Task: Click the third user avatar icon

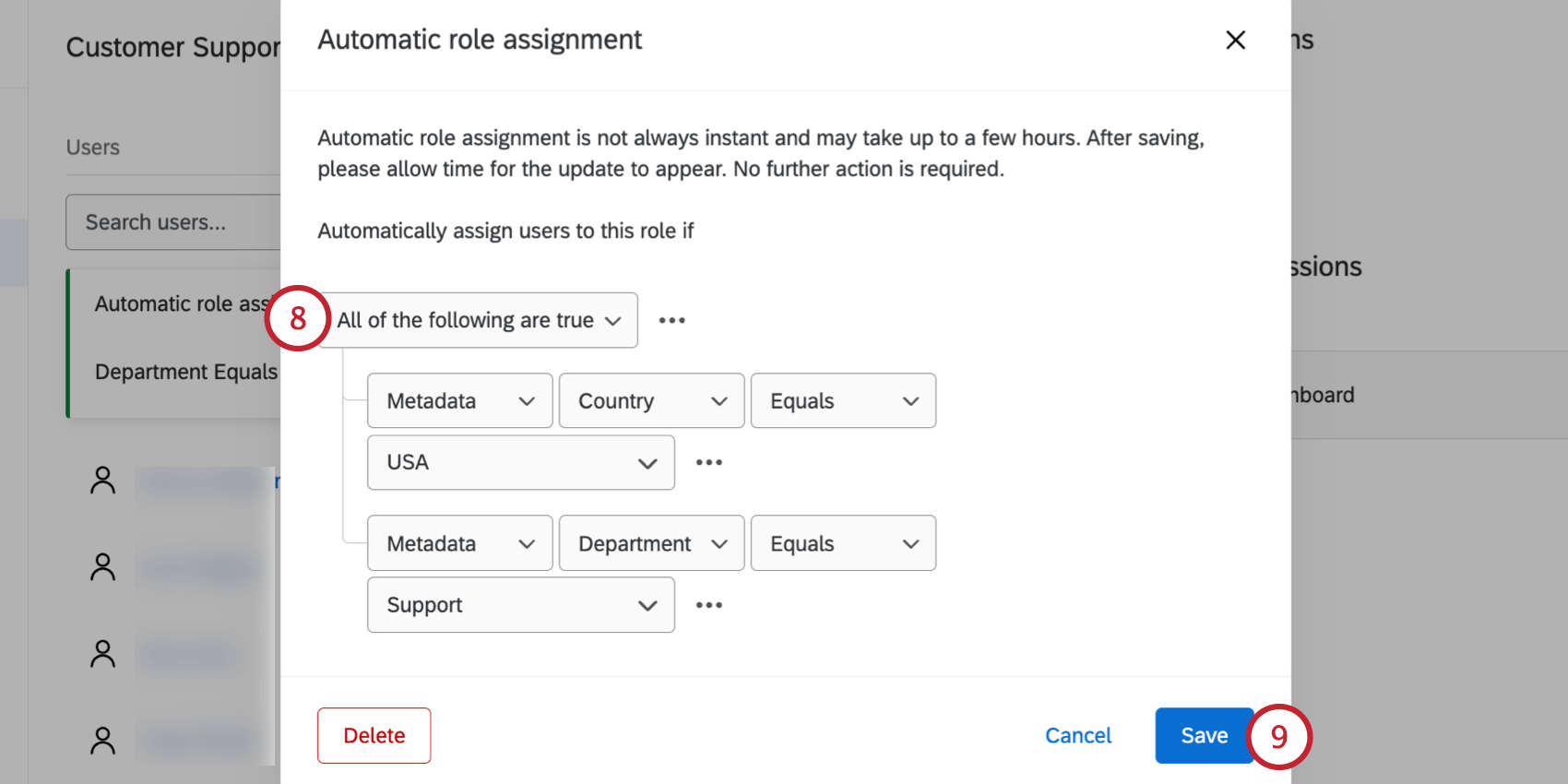Action: point(102,653)
